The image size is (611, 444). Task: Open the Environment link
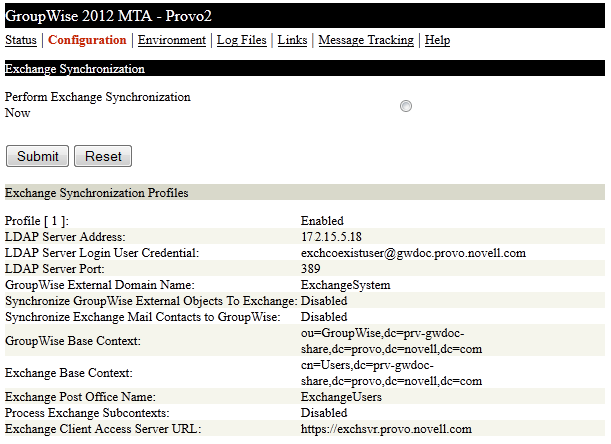(172, 41)
